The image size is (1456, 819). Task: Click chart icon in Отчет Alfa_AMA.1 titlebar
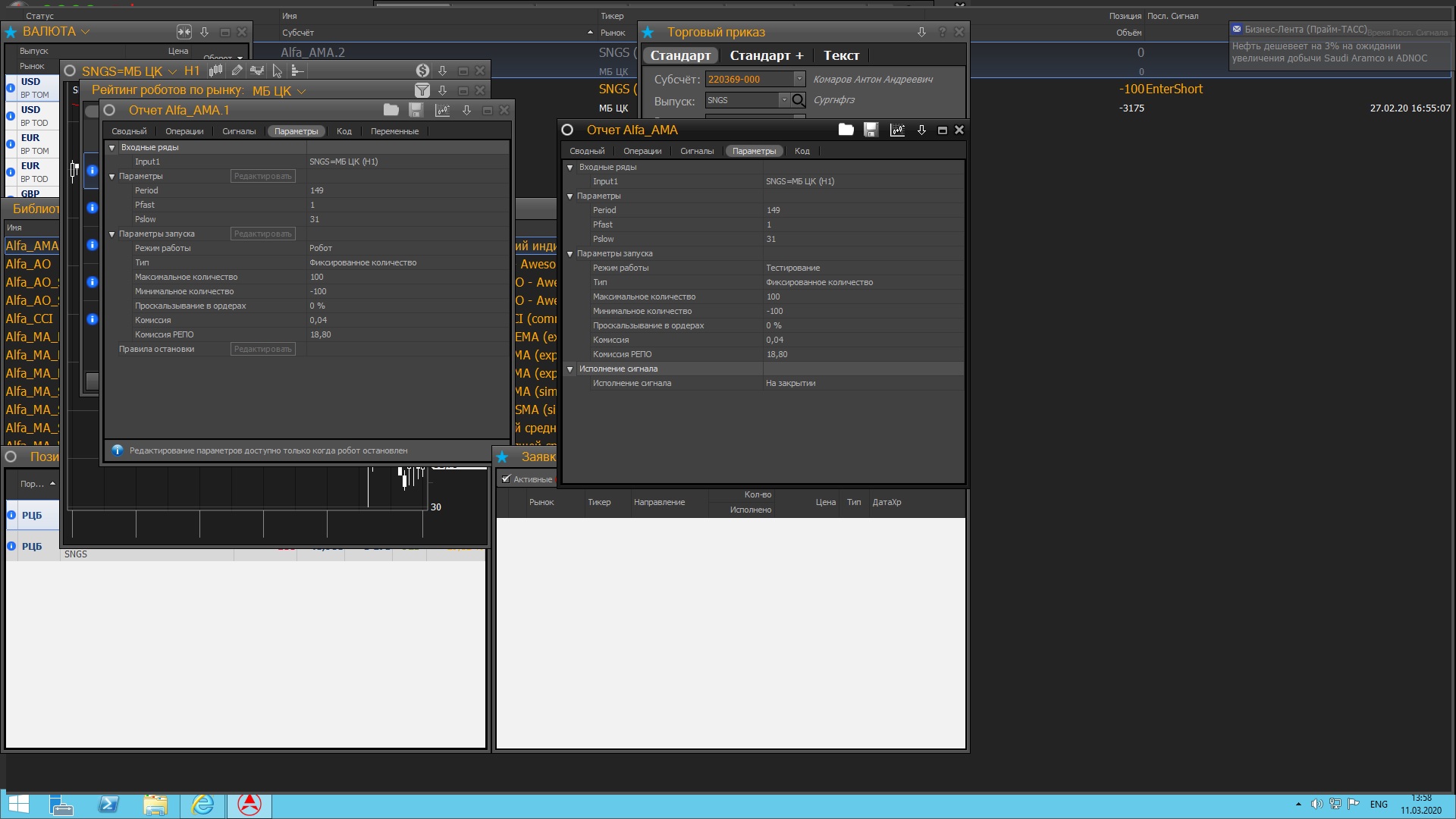(x=442, y=110)
